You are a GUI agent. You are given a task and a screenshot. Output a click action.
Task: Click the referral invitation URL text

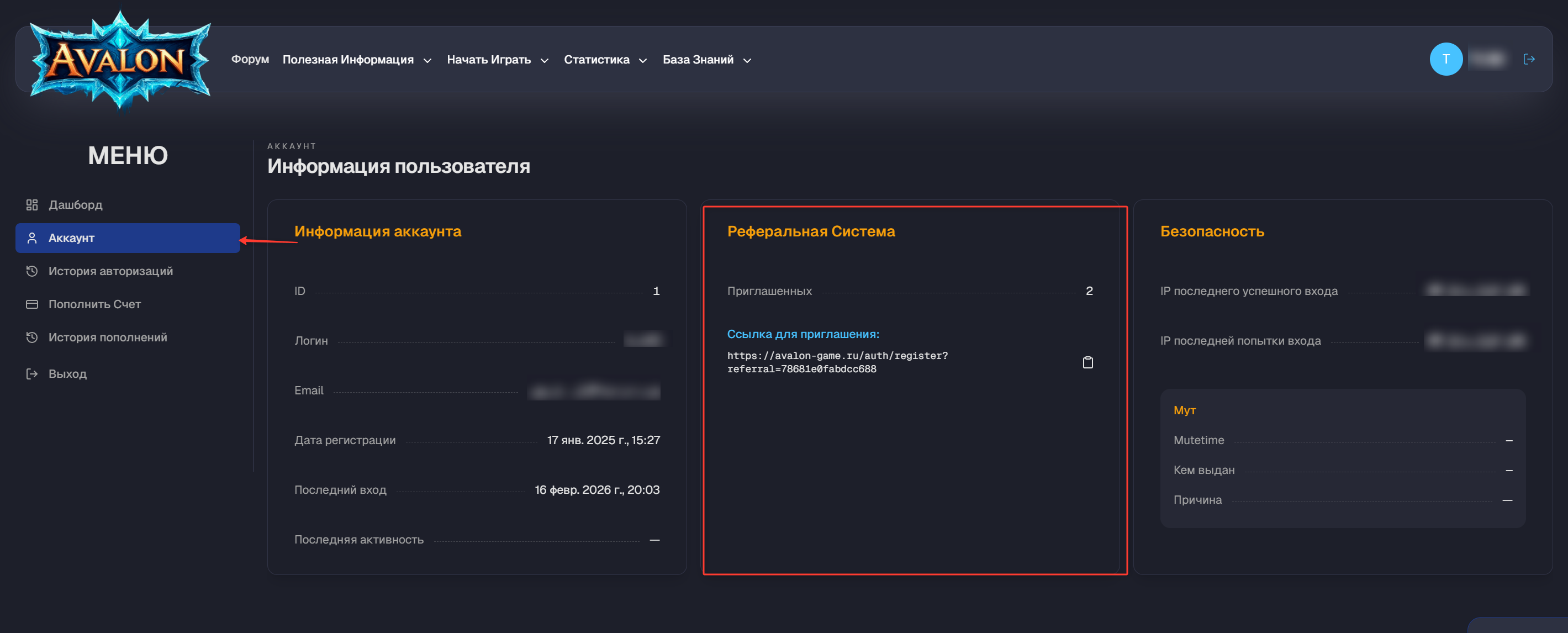[836, 362]
